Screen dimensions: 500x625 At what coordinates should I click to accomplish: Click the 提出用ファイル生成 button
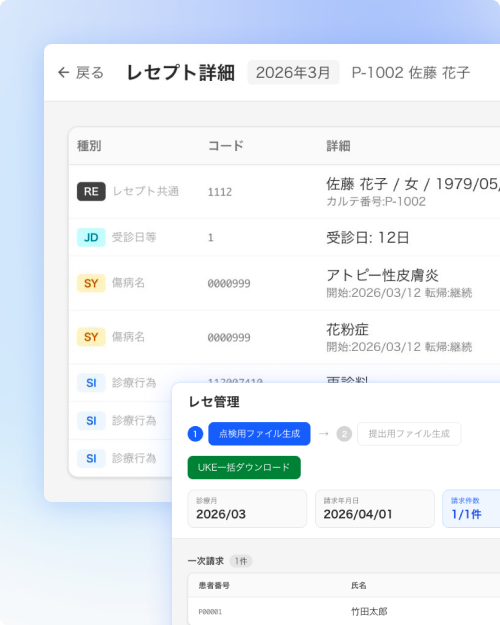[409, 434]
